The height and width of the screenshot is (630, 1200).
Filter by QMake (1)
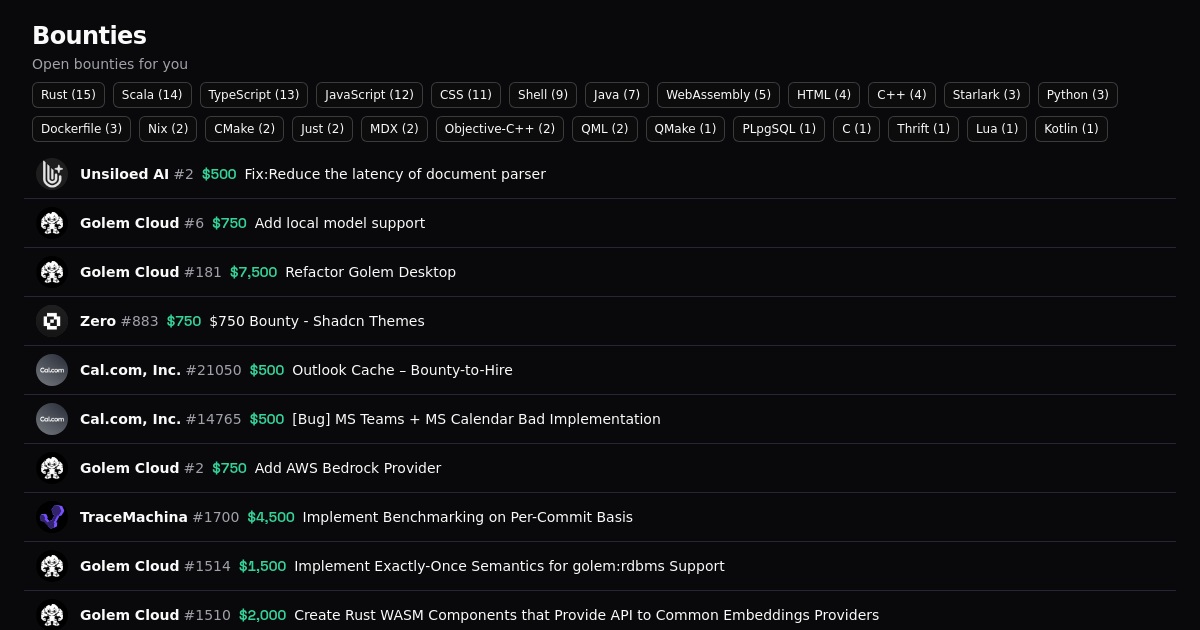click(685, 129)
